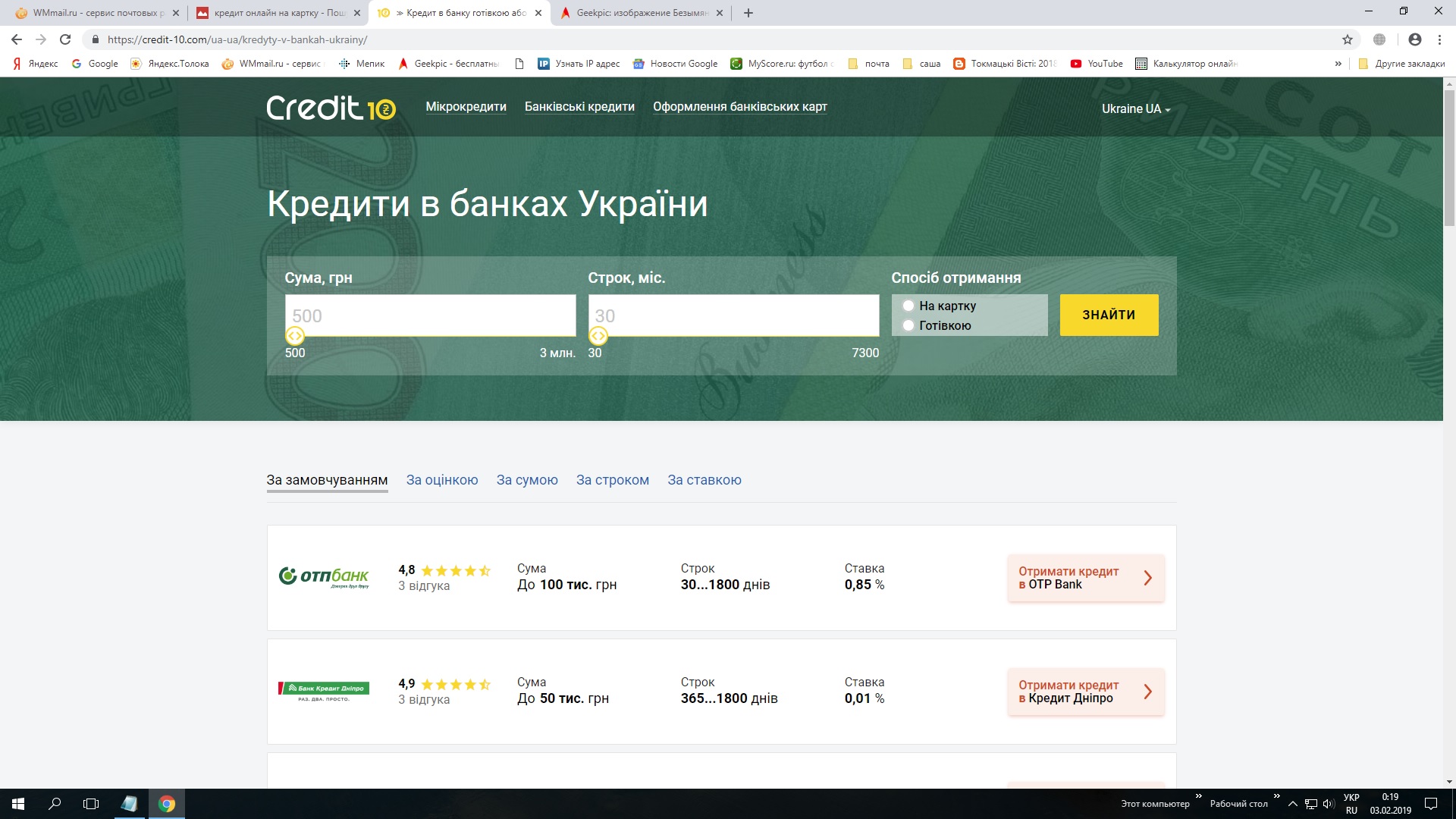Open the почта bookmarks folder
Screen dimensions: 1456x819
pyautogui.click(x=868, y=64)
